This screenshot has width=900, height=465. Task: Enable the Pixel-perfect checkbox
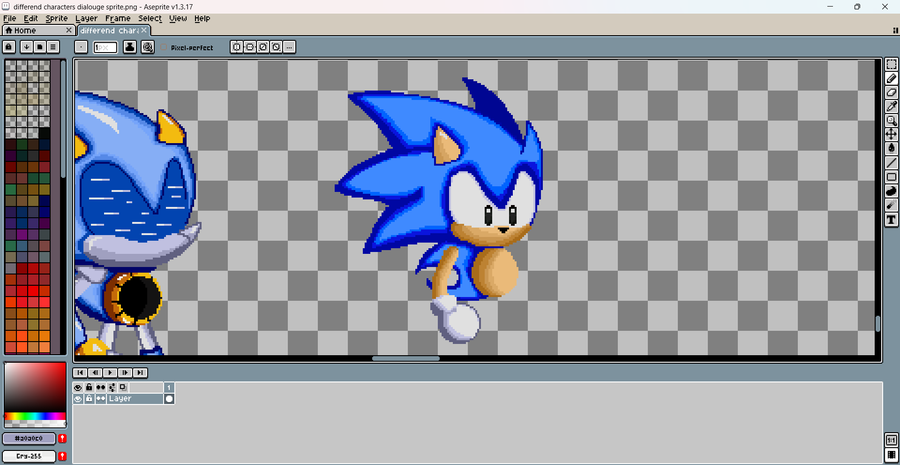click(164, 48)
